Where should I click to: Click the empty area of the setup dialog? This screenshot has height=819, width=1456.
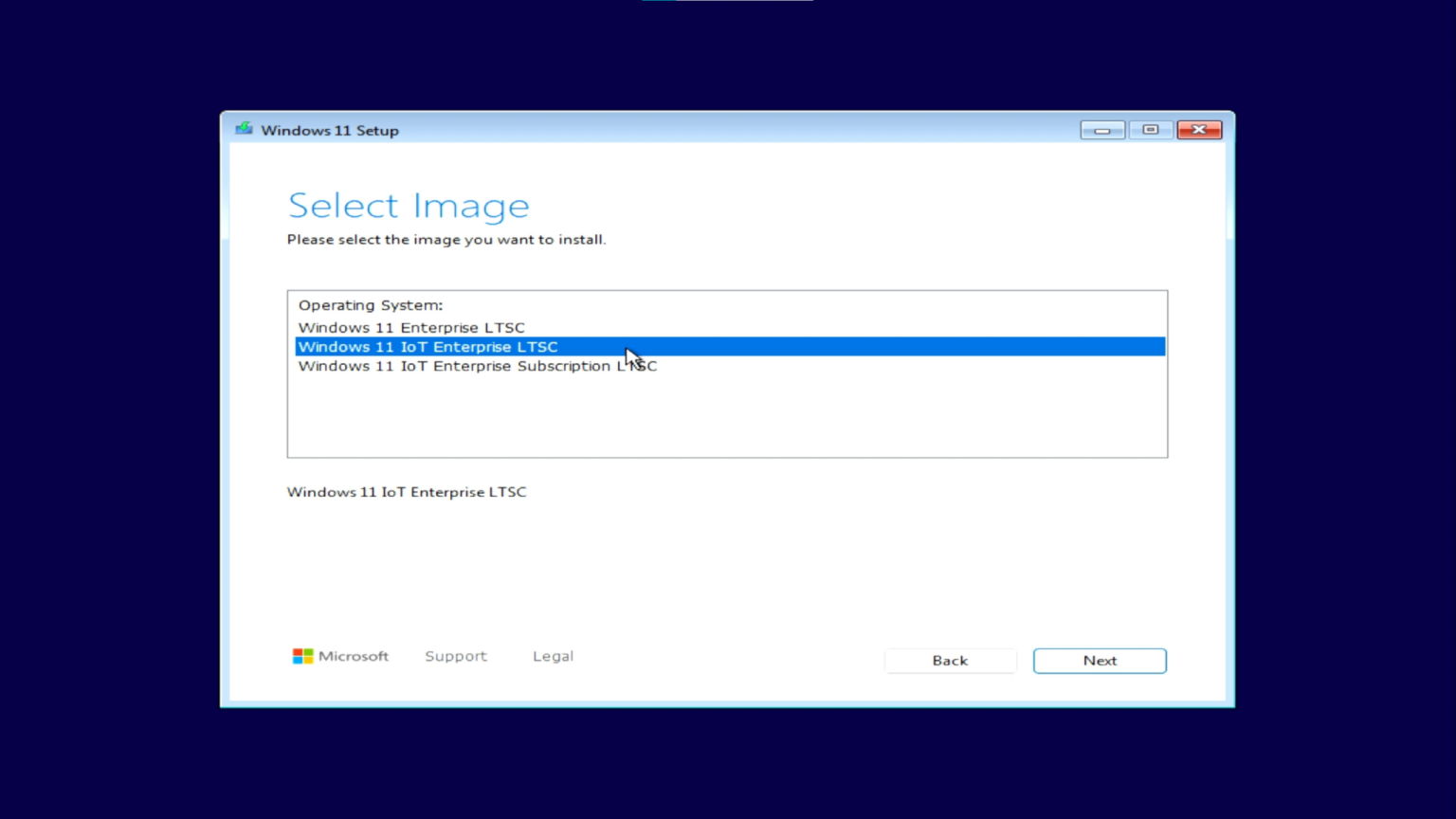(727, 569)
